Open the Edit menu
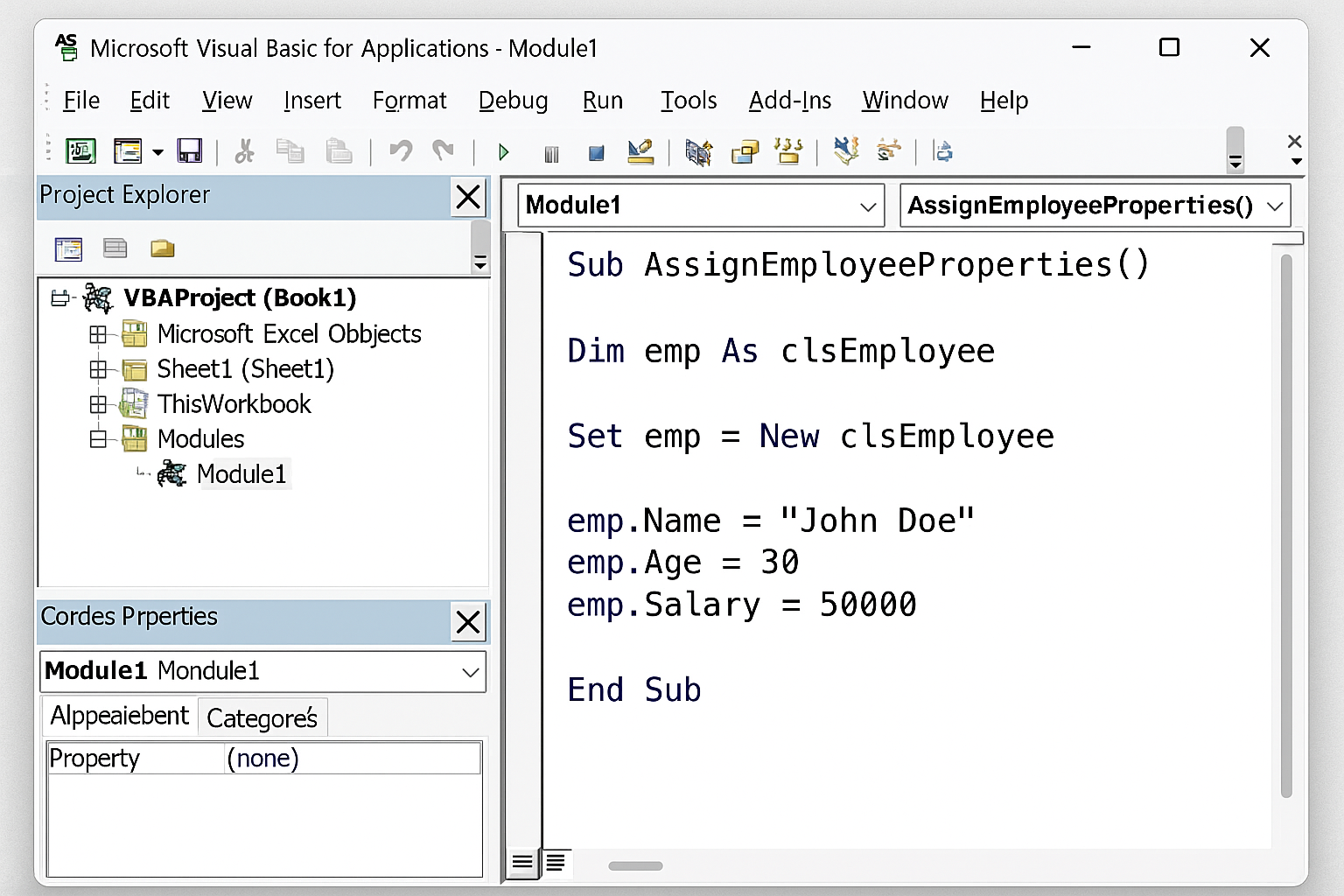This screenshot has height=896, width=1344. click(x=150, y=101)
